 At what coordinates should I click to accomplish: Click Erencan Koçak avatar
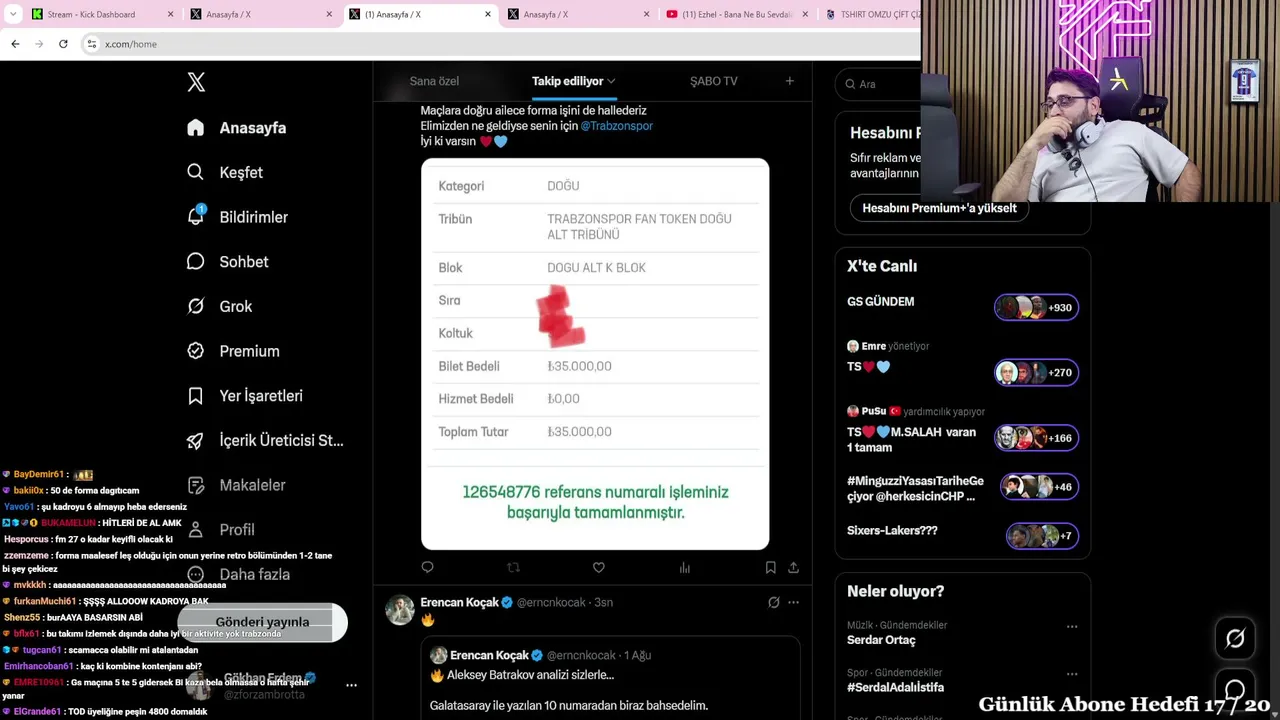[400, 609]
